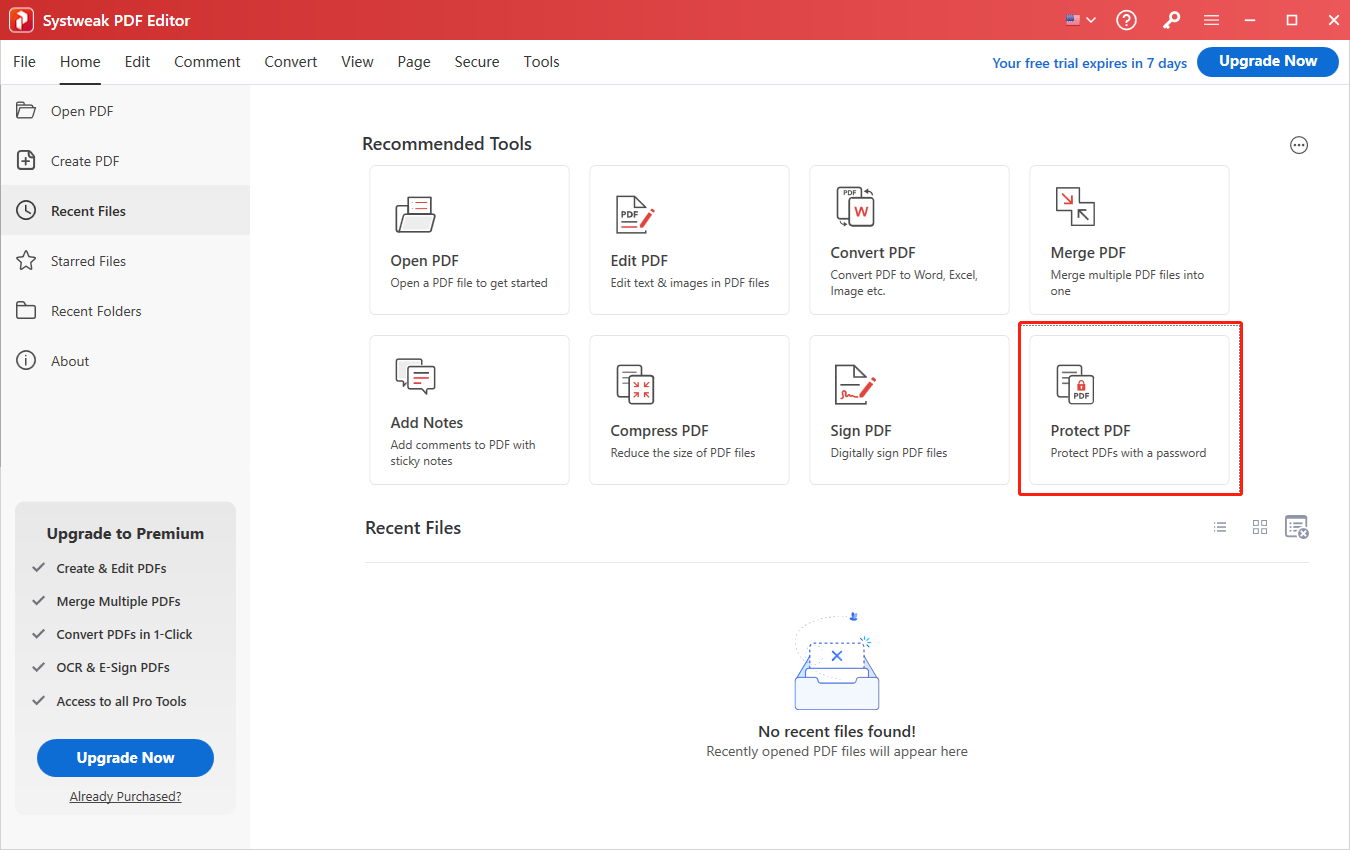
Task: Click the Open PDF folder icon in sidebar
Action: tap(26, 110)
